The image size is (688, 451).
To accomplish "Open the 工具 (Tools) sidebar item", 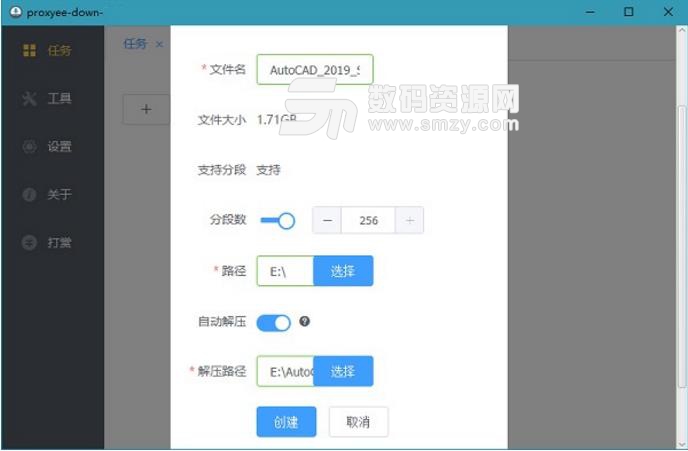I will (53, 98).
